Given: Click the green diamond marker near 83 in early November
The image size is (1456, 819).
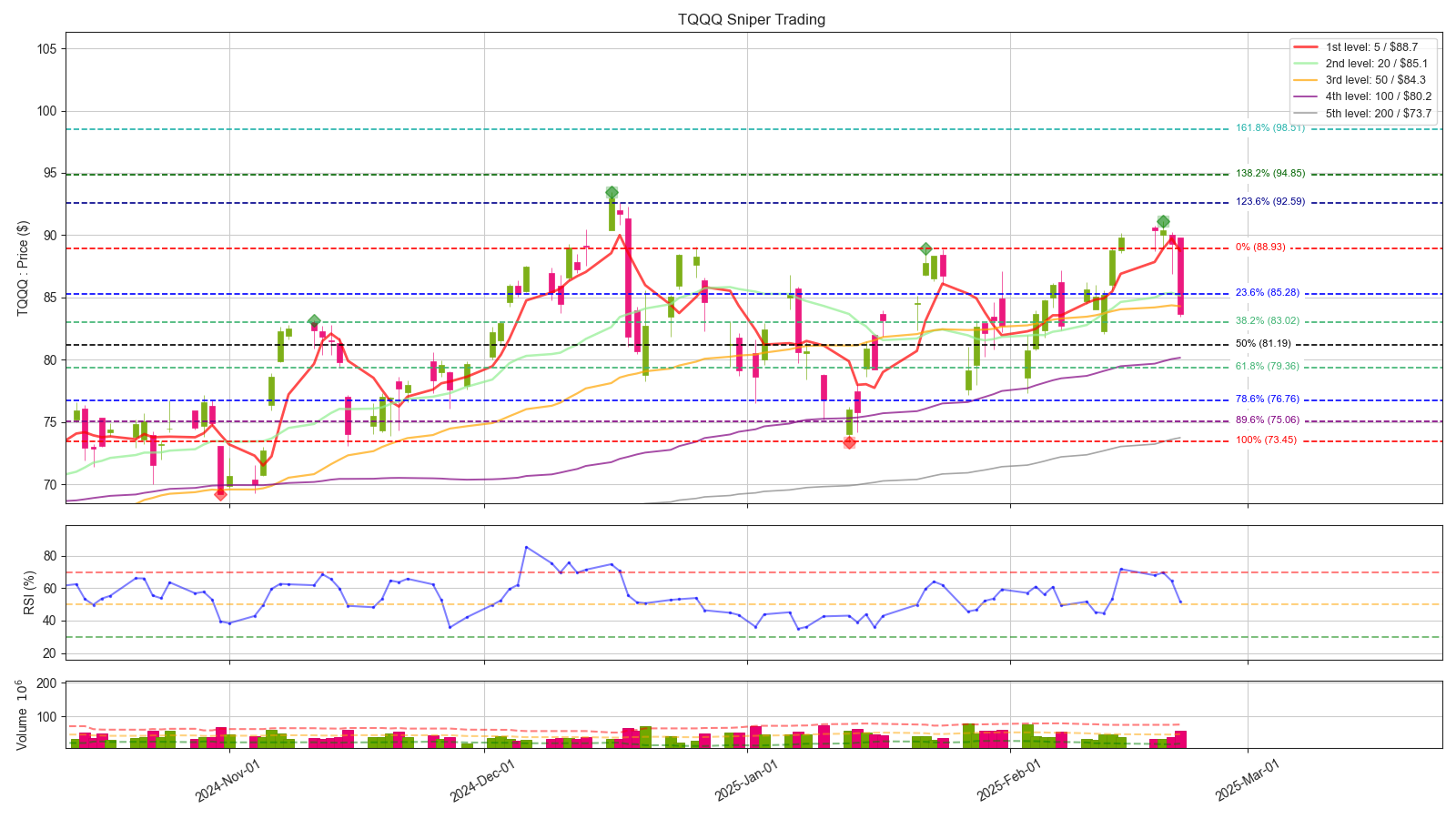Looking at the screenshot, I should pyautogui.click(x=314, y=320).
